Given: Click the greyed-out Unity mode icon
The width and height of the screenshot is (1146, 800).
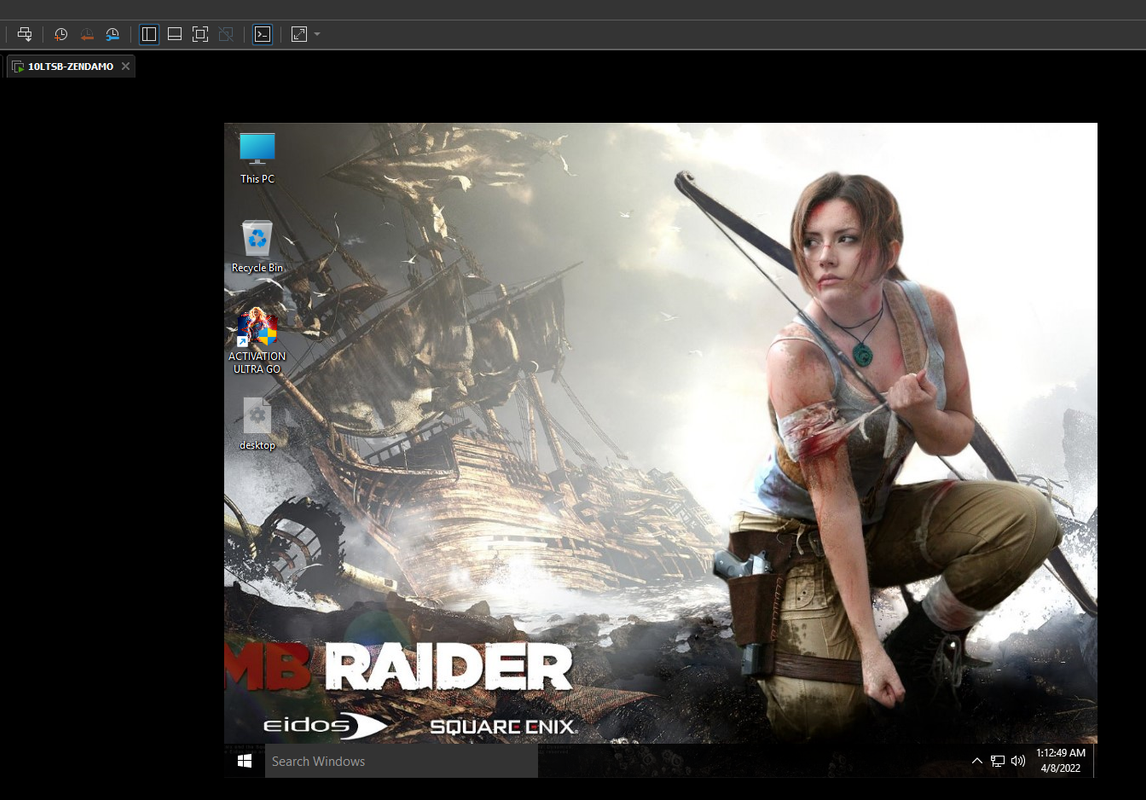Looking at the screenshot, I should coord(226,34).
